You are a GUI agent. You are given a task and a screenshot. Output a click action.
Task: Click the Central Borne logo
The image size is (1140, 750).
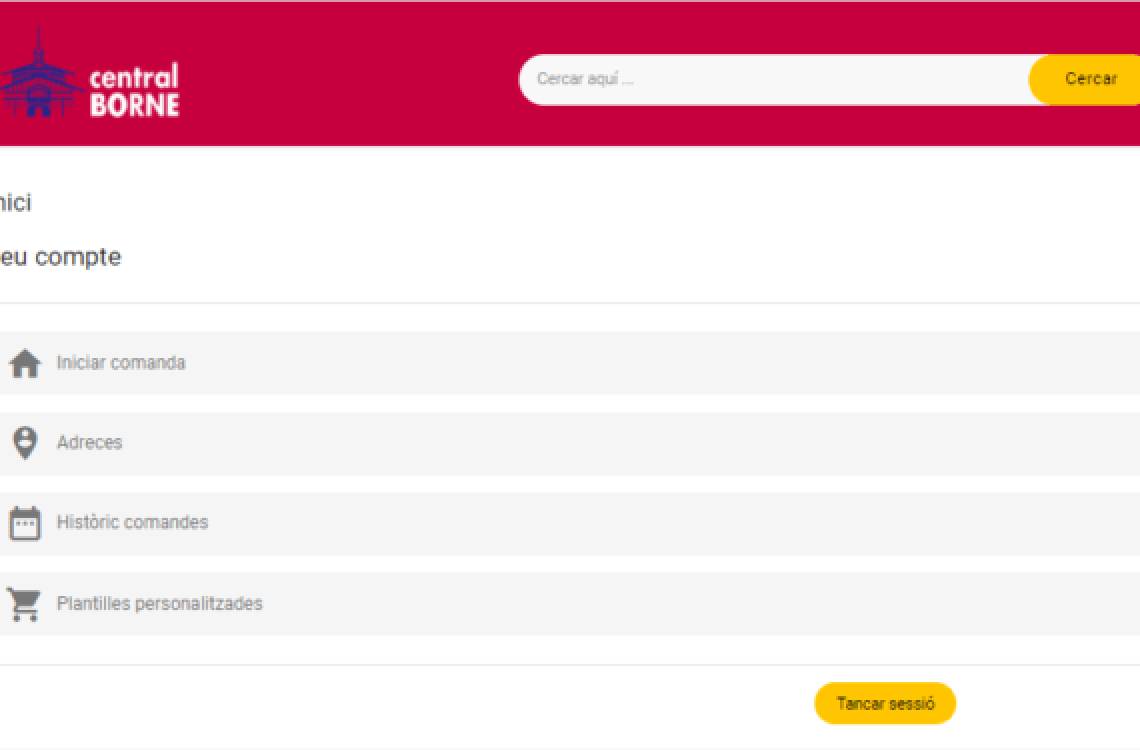89,73
